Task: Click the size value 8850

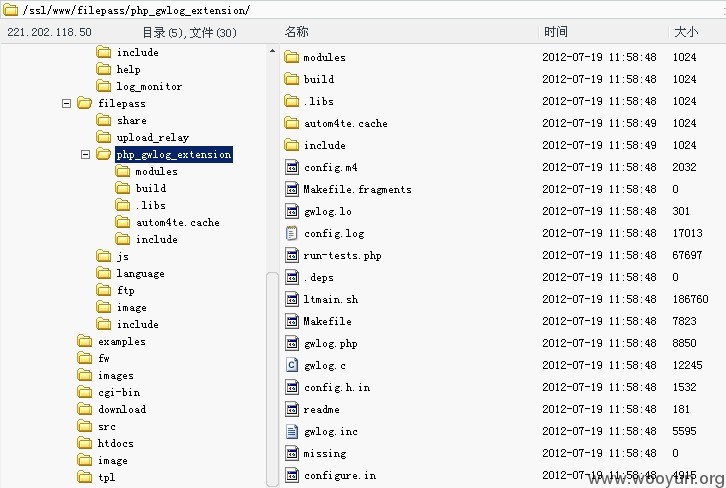Action: point(684,343)
